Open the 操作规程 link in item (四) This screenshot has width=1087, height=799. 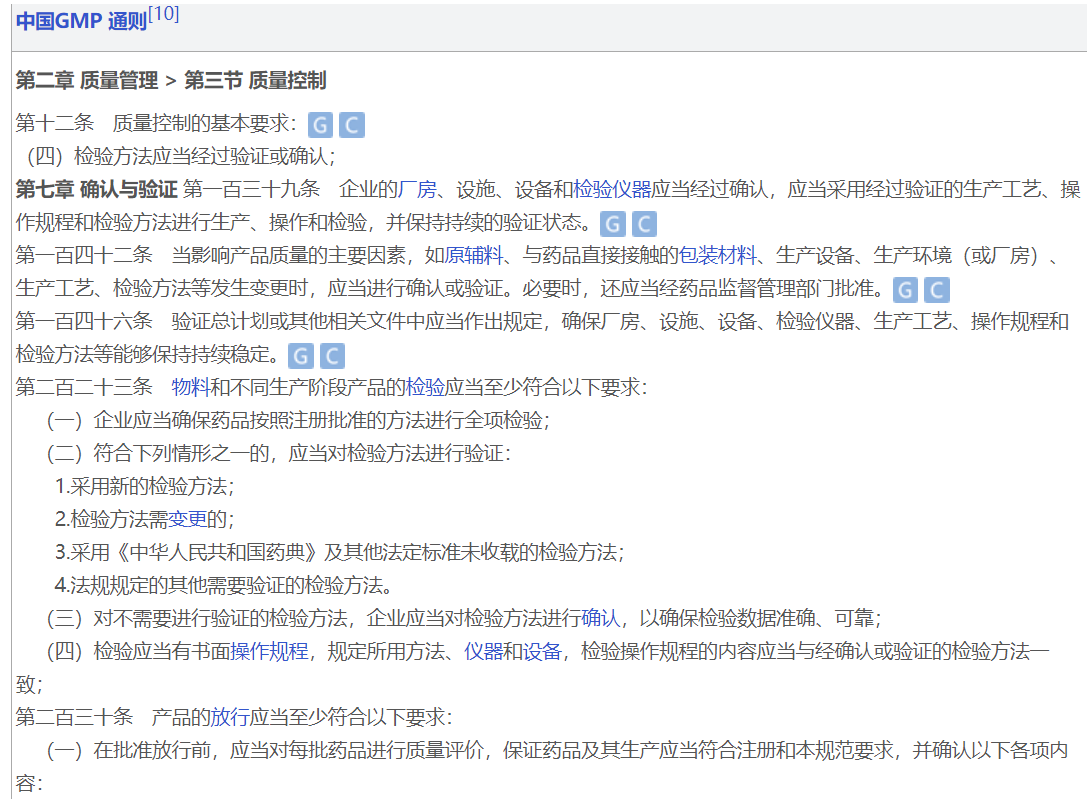[269, 651]
